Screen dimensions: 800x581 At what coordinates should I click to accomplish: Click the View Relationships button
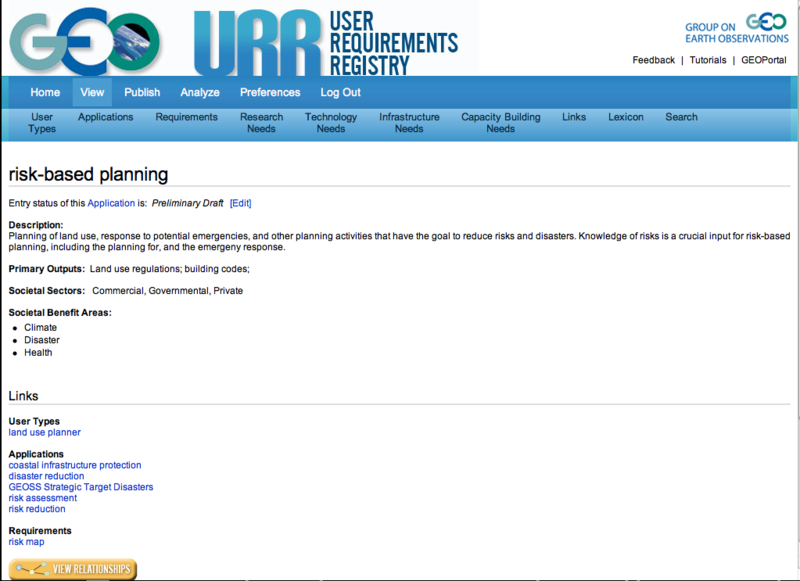[73, 569]
